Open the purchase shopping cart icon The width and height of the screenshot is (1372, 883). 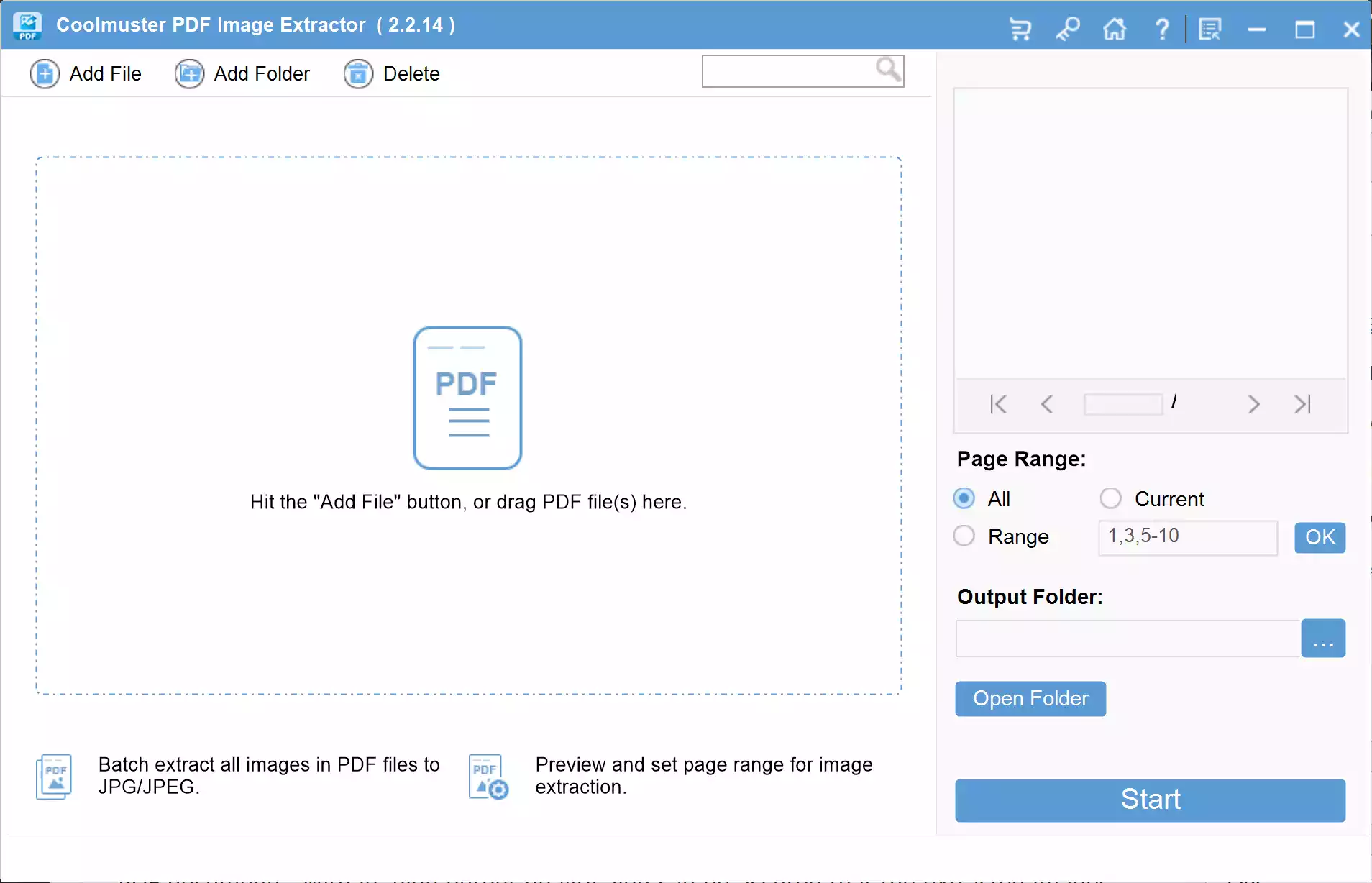[x=1020, y=29]
